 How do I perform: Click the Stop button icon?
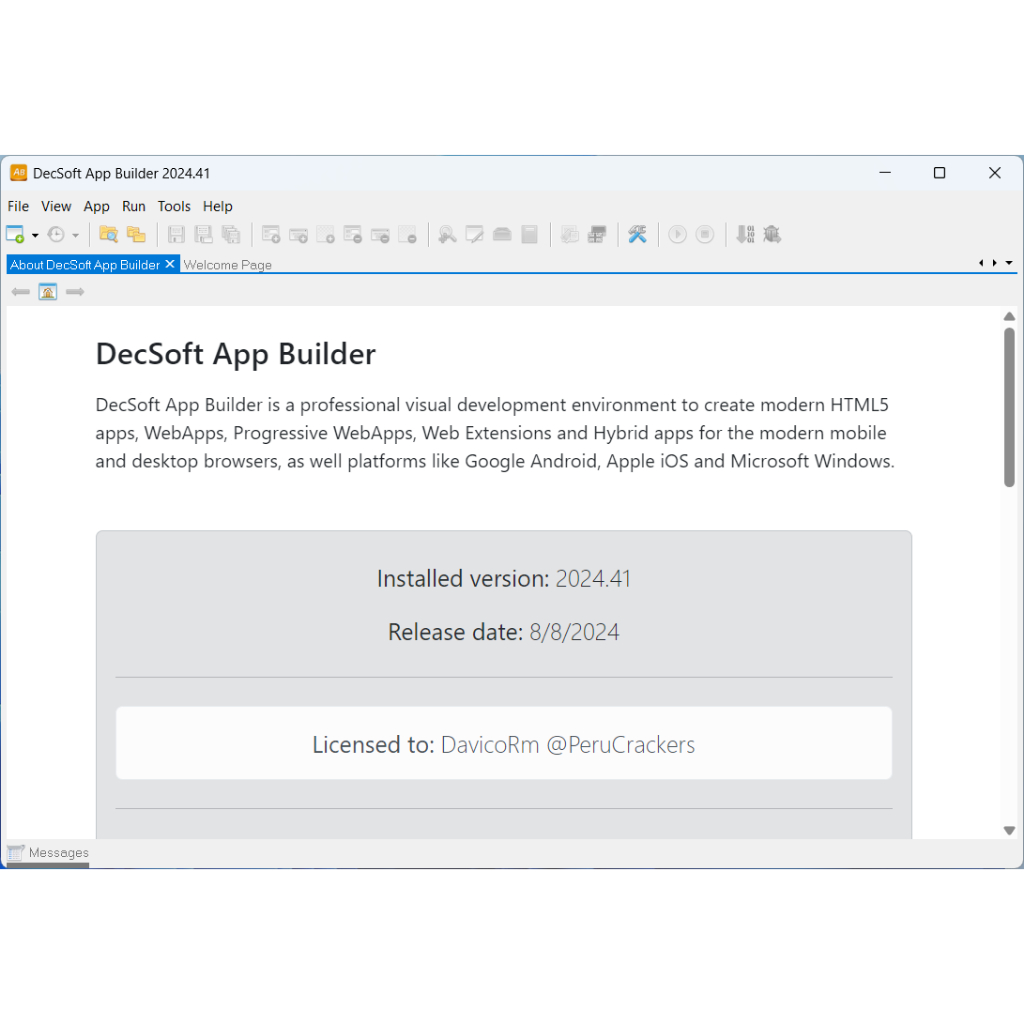[x=705, y=234]
